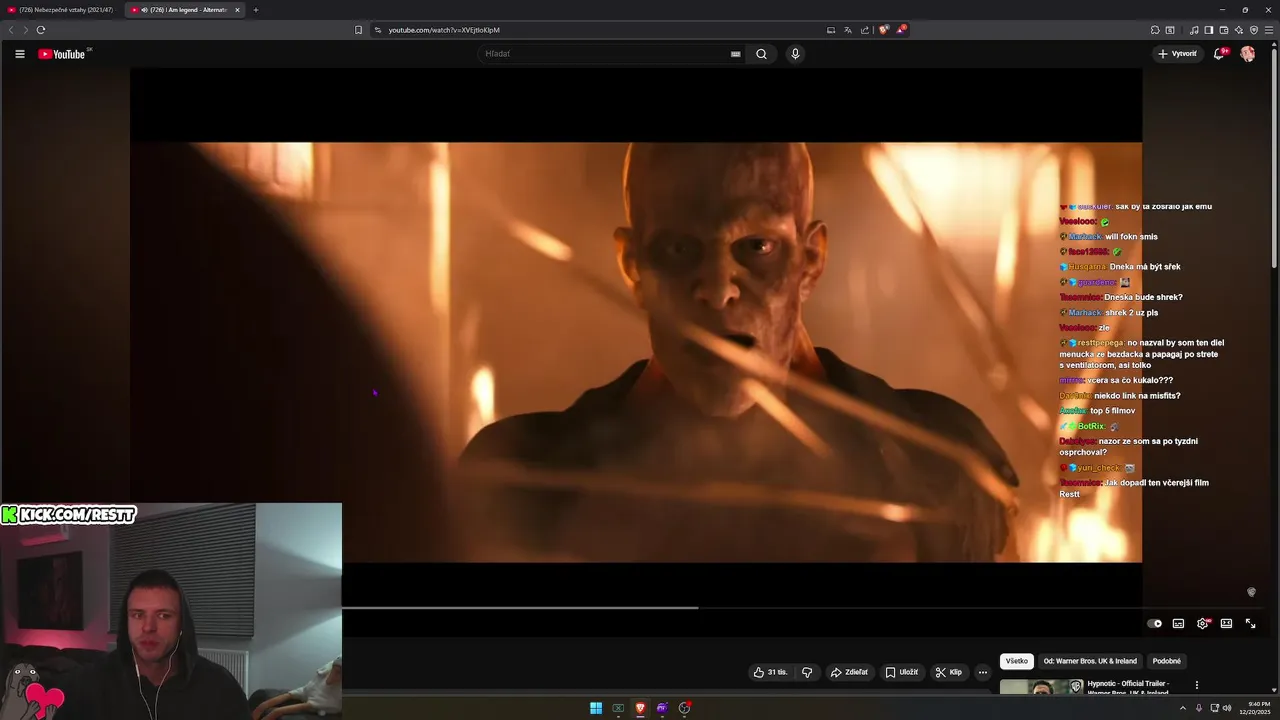Open the Brave VPN shield icon
Screen dimensions: 1280x720
[1254, 30]
